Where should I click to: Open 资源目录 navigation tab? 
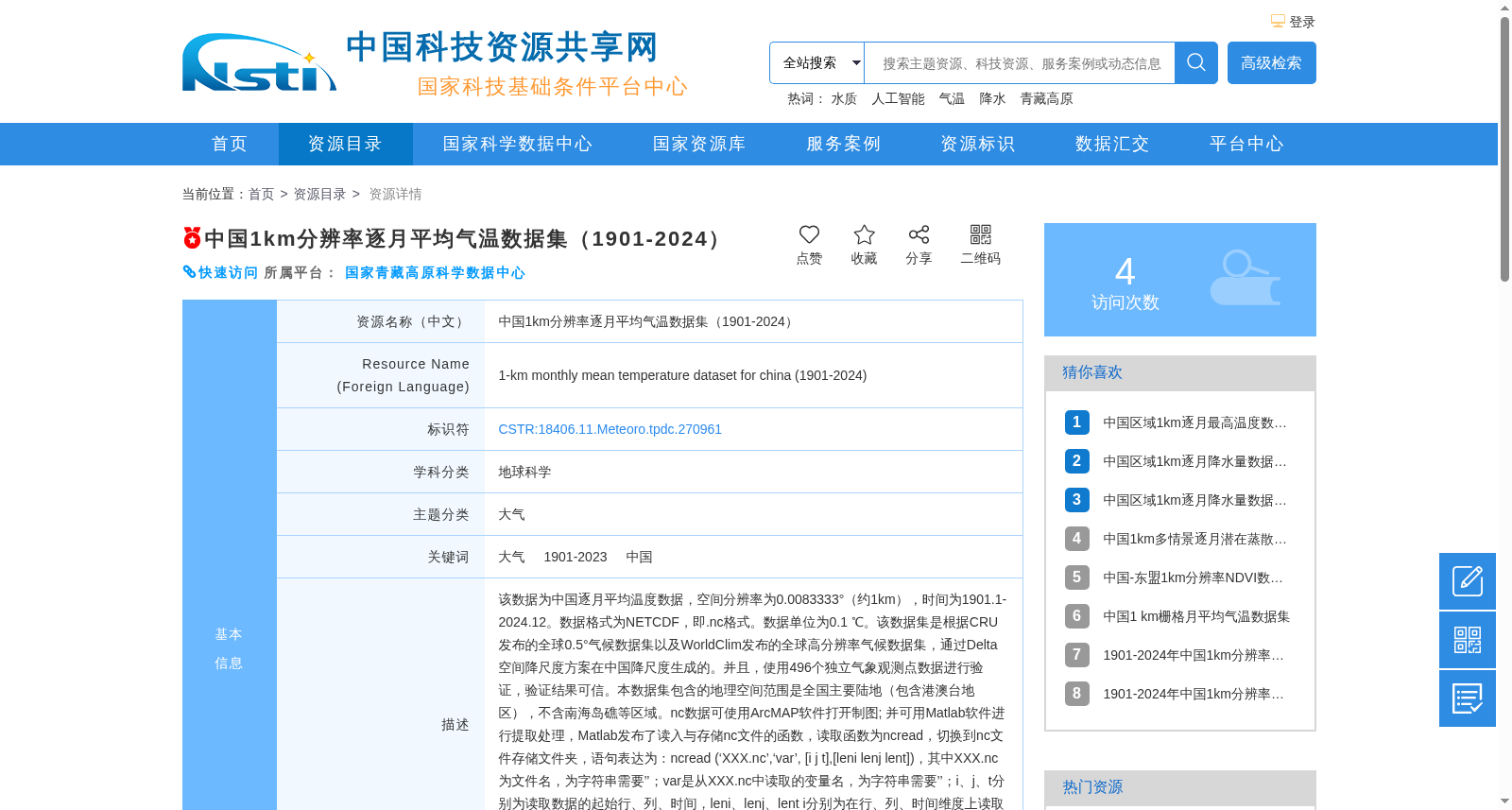pos(345,144)
